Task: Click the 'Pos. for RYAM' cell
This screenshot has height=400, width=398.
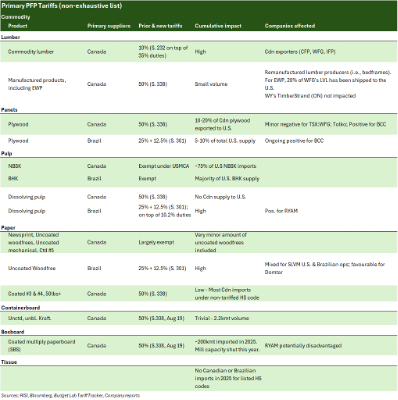Action: [281, 211]
